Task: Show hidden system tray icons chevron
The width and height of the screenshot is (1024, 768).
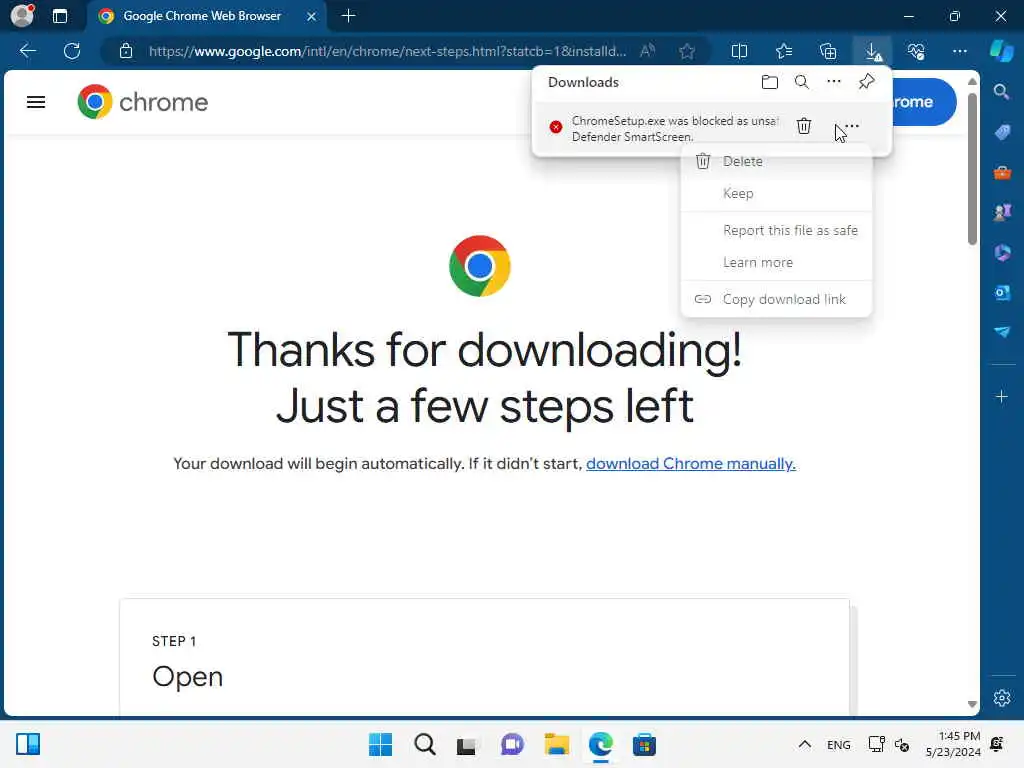Action: [x=805, y=744]
